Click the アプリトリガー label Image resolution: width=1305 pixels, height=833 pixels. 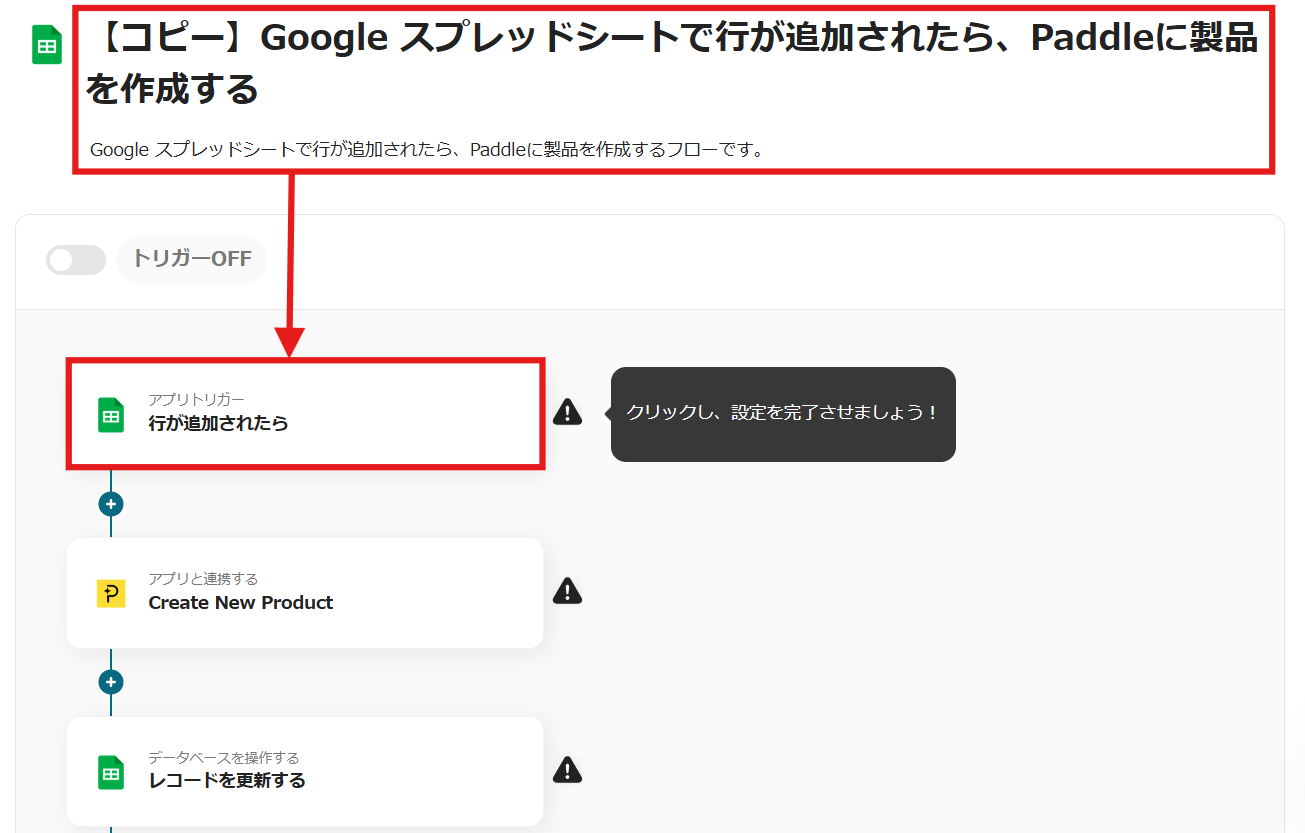click(197, 400)
